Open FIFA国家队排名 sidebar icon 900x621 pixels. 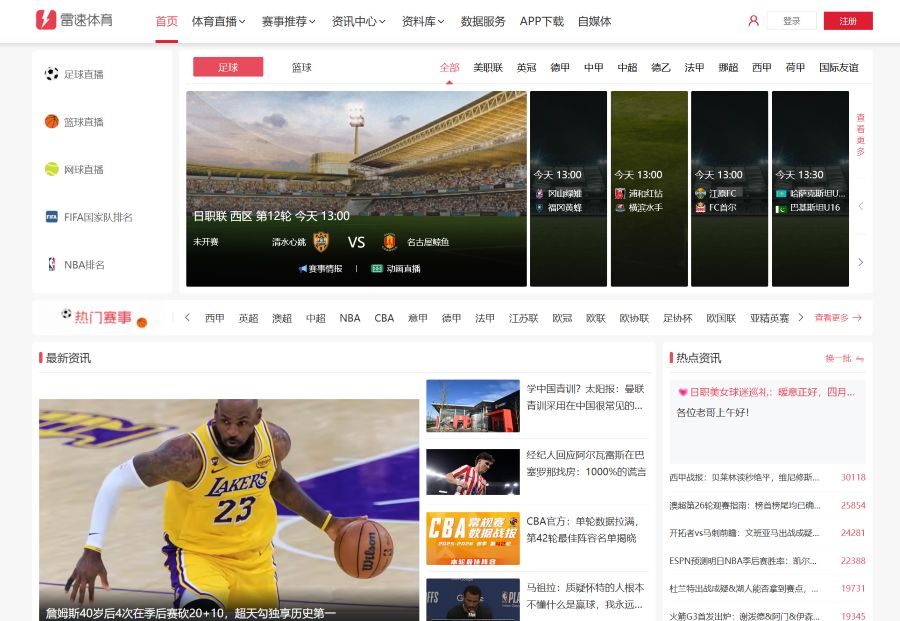point(52,217)
